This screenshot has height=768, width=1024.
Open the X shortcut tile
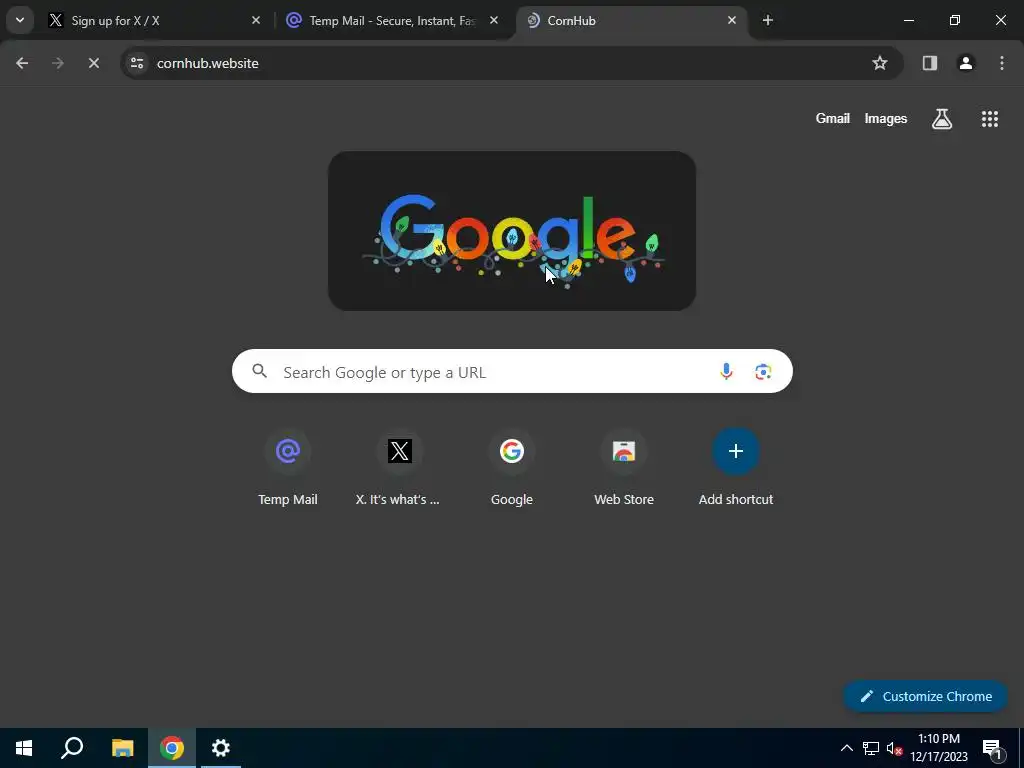tap(400, 468)
